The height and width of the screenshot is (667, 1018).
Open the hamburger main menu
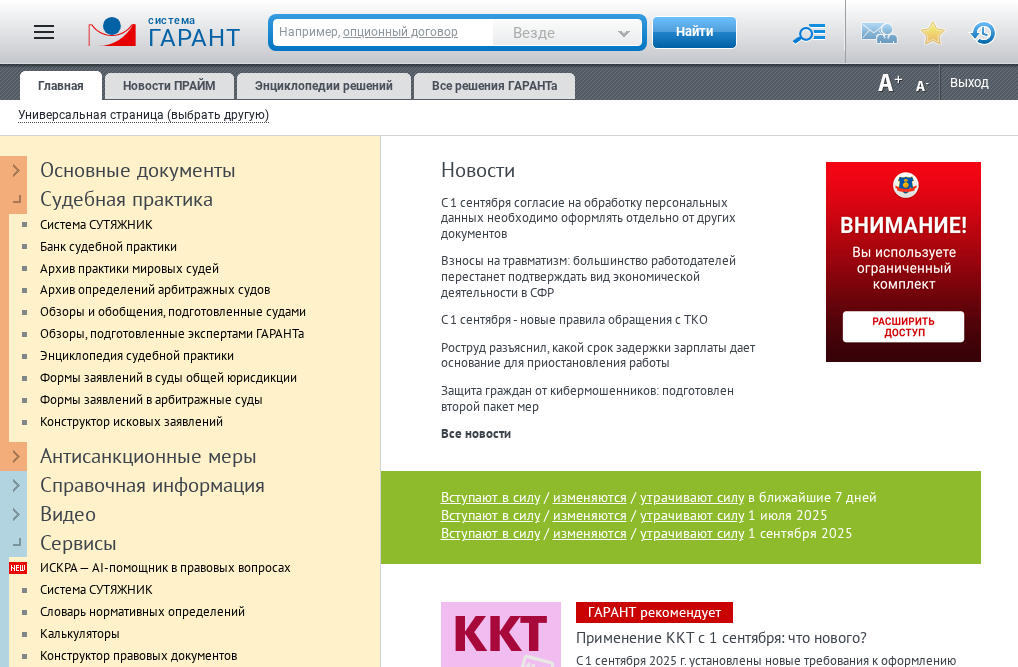tap(43, 32)
